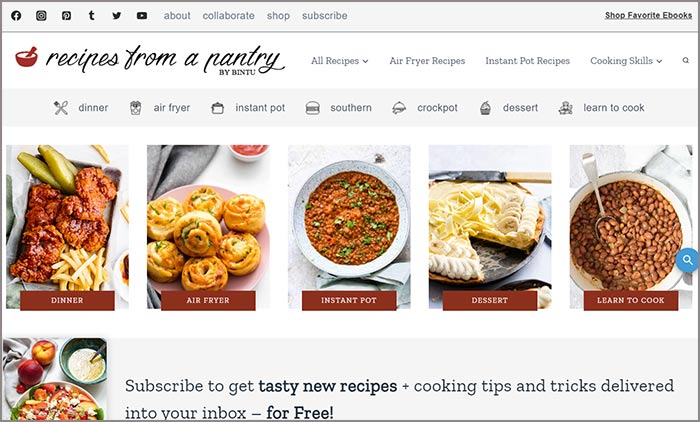Open the Pinterest social icon
This screenshot has height=422, width=700.
pyautogui.click(x=67, y=16)
